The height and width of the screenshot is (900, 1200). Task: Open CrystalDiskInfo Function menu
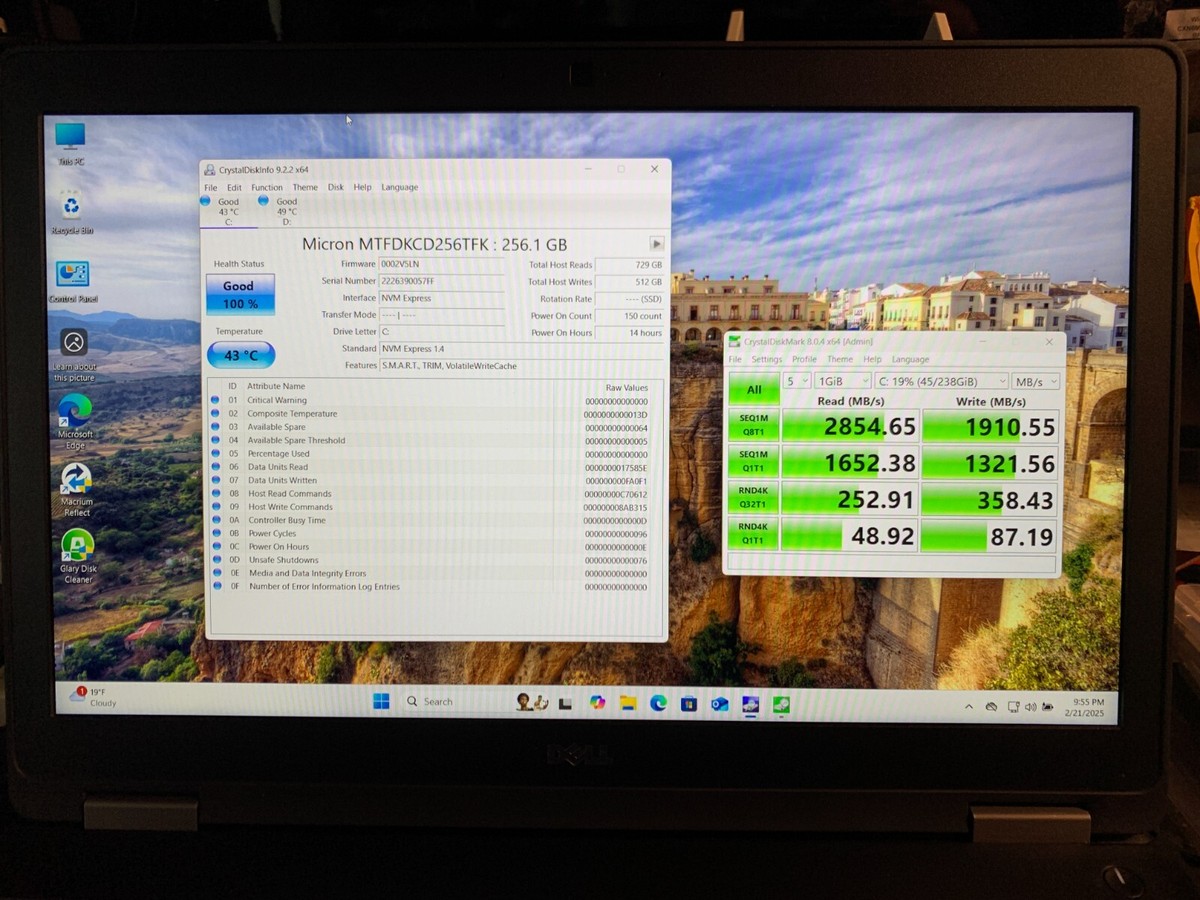267,187
